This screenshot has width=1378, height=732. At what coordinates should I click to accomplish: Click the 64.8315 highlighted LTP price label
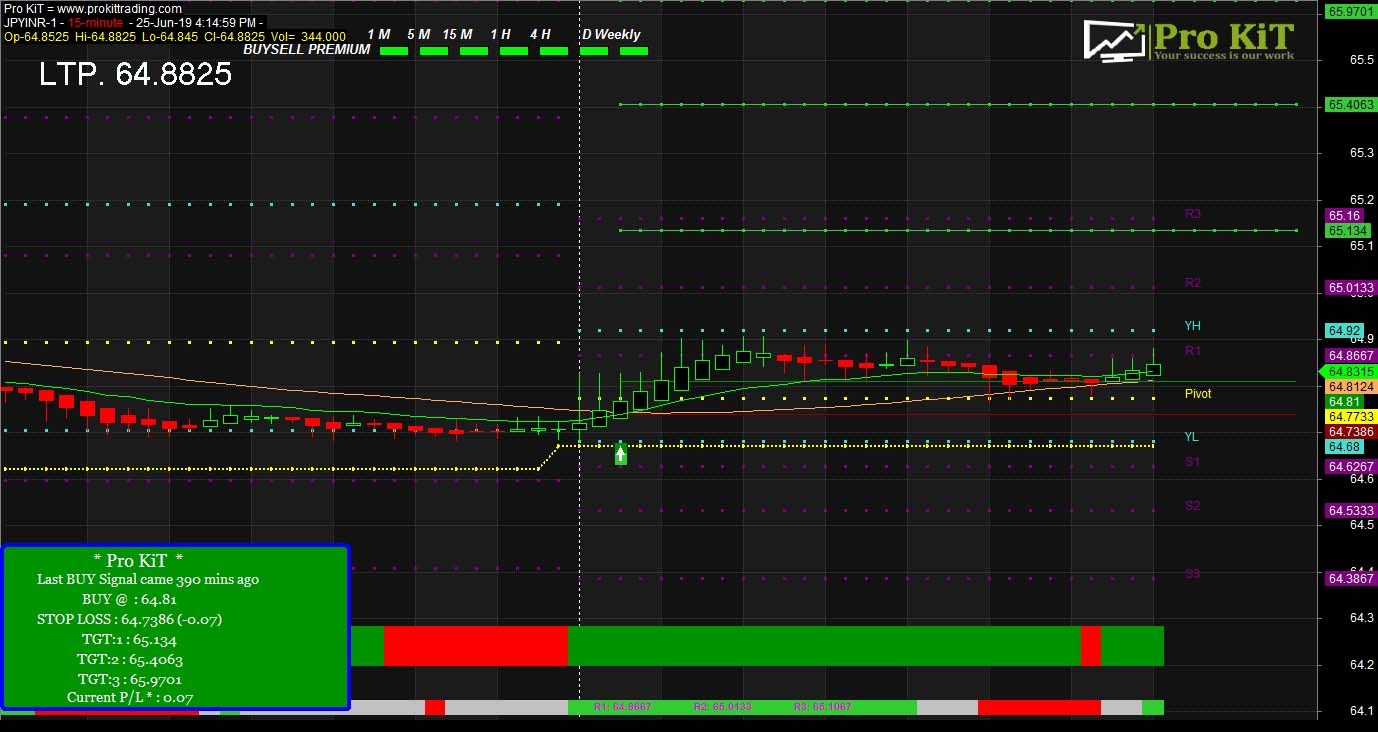point(1346,371)
